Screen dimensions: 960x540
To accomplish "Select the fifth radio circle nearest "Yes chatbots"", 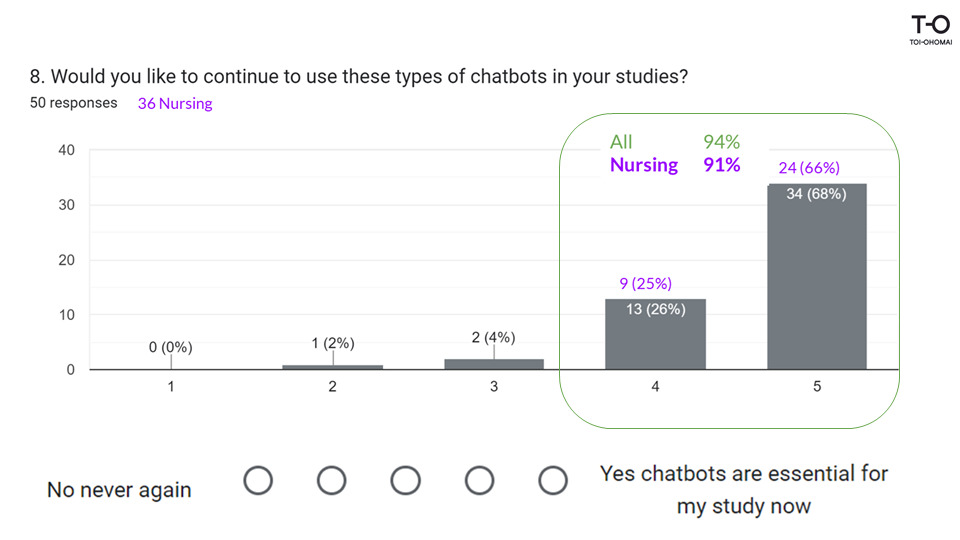I will coord(553,481).
